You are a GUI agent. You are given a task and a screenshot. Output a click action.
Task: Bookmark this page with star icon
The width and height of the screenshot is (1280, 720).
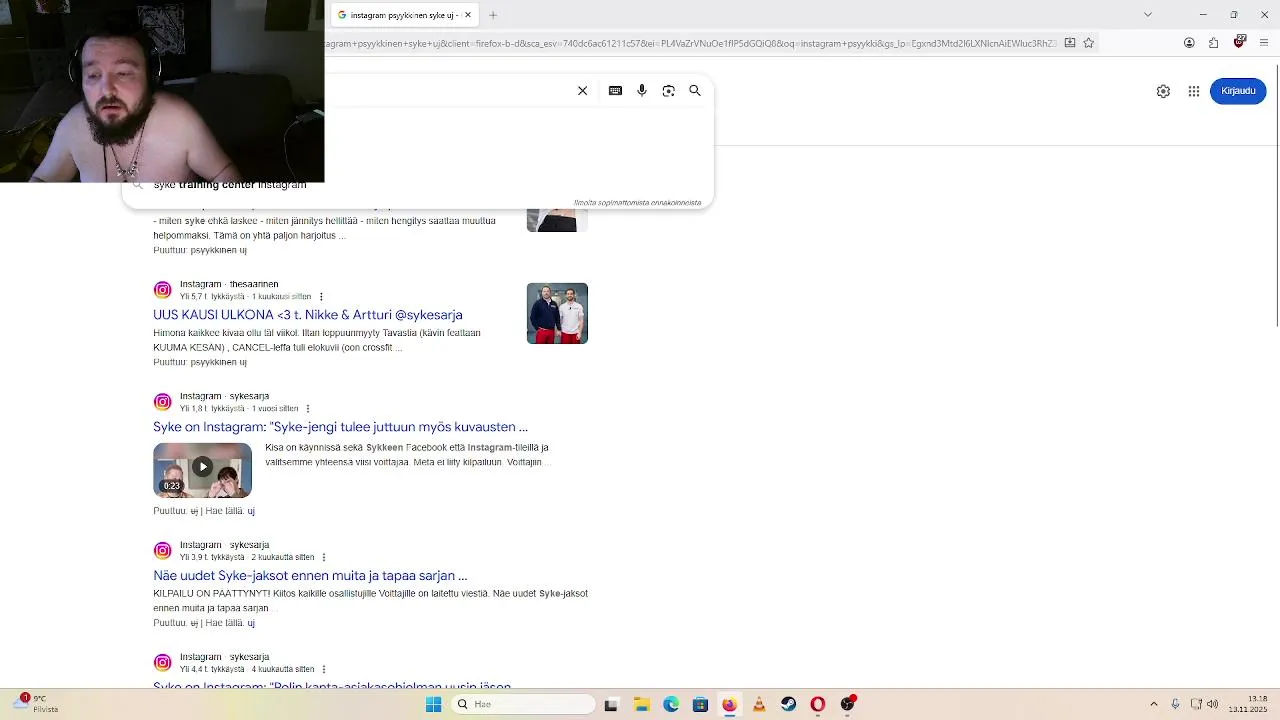coord(1089,43)
